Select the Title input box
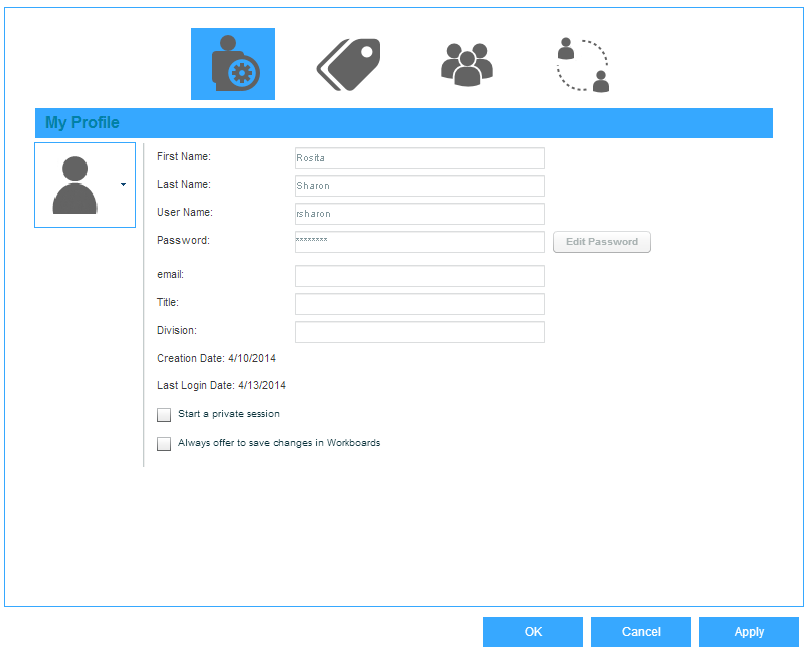The image size is (811, 659). point(419,304)
